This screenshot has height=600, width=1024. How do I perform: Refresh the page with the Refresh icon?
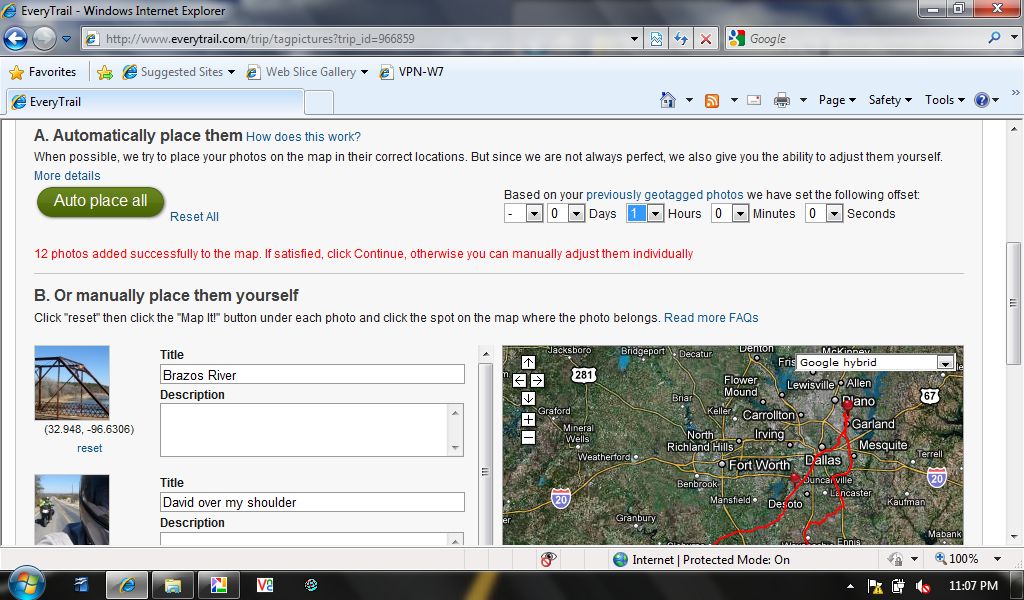pyautogui.click(x=680, y=39)
